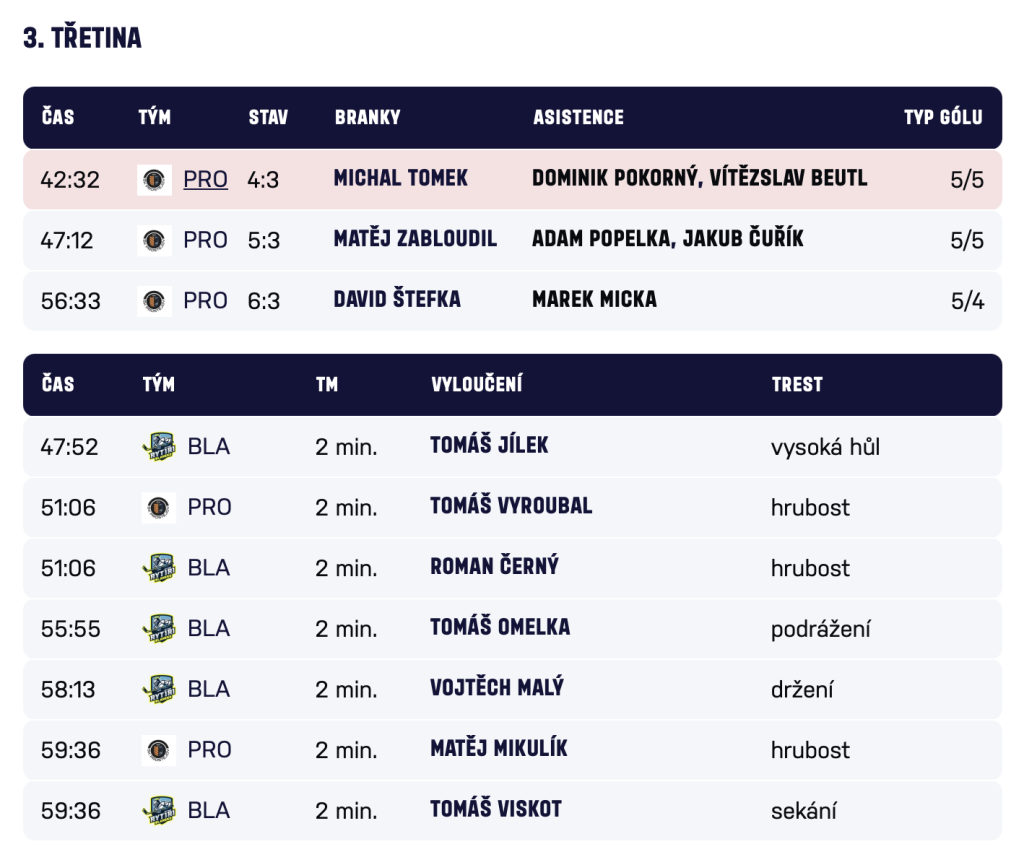Open the underlined PRO team link at 42:32
1024x852 pixels.
(205, 180)
